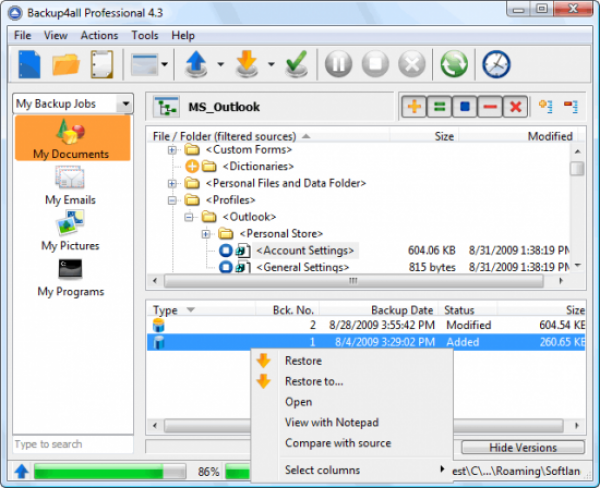Choose Restore to... from the context menu
Image resolution: width=600 pixels, height=488 pixels.
click(x=313, y=381)
